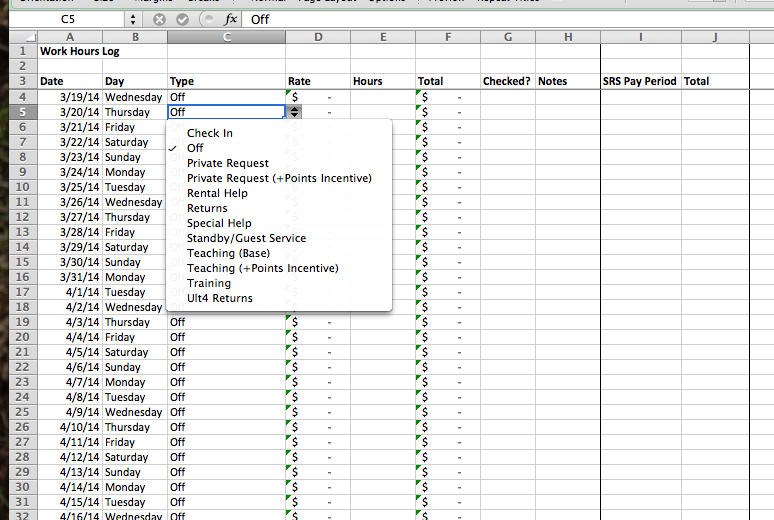This screenshot has width=774, height=520.
Task: Choose Check In from the type list
Action: point(210,133)
